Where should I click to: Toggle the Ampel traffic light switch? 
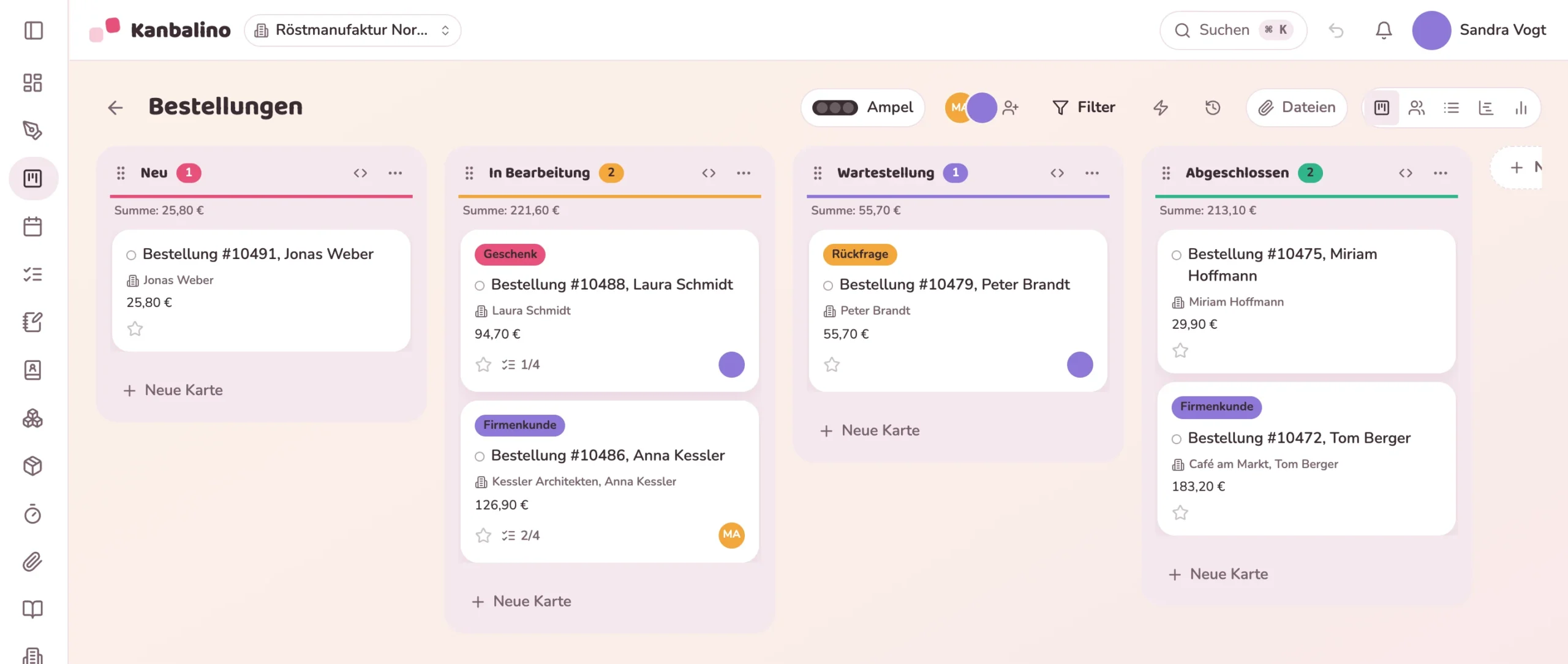(x=835, y=108)
